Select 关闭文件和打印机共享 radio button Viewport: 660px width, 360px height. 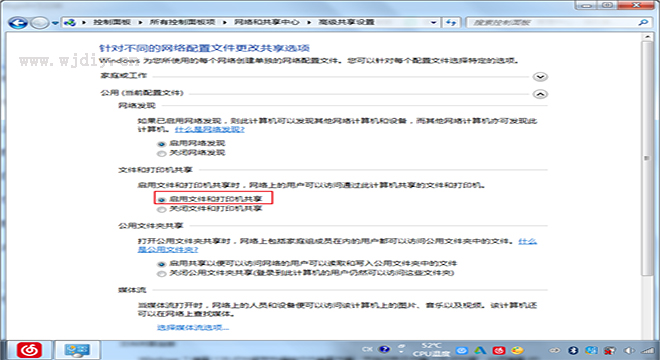161,209
